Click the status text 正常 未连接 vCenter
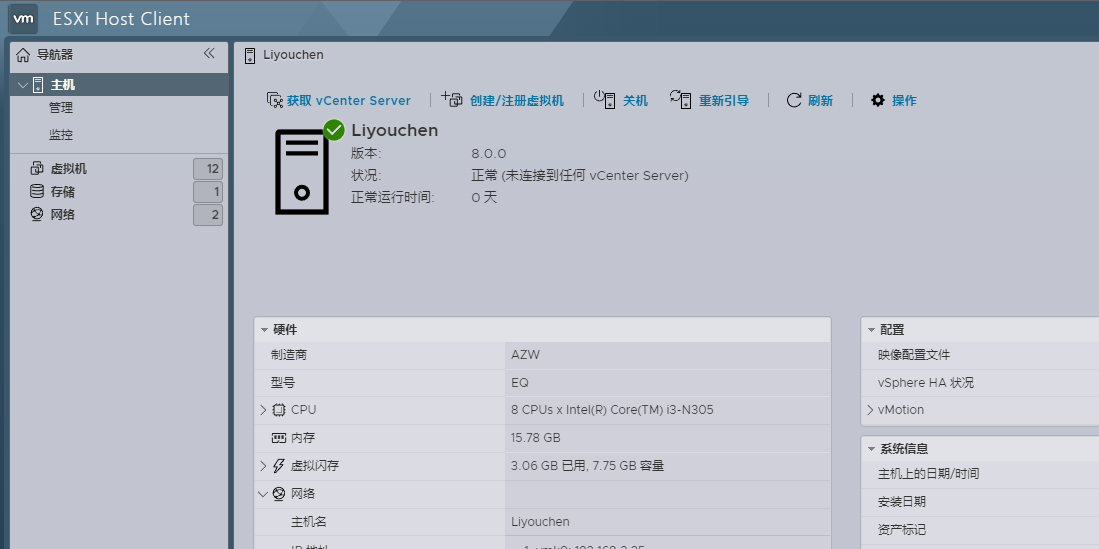1099x549 pixels. (580, 175)
